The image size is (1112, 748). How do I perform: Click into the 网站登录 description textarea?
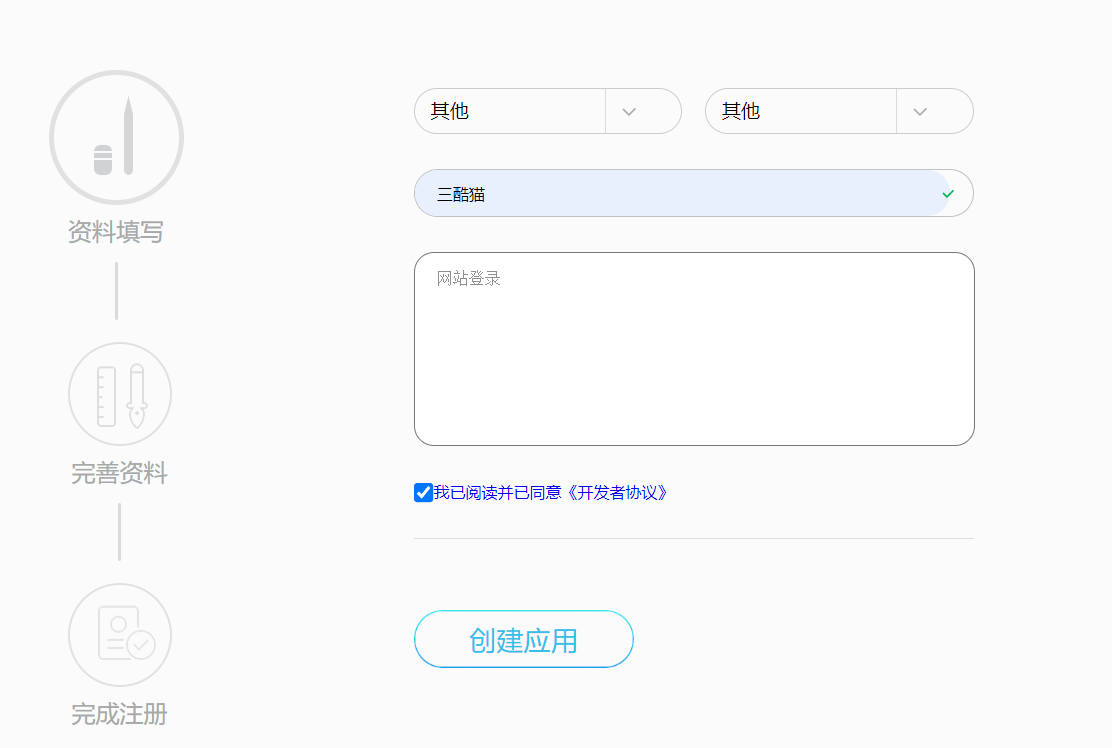[x=694, y=350]
